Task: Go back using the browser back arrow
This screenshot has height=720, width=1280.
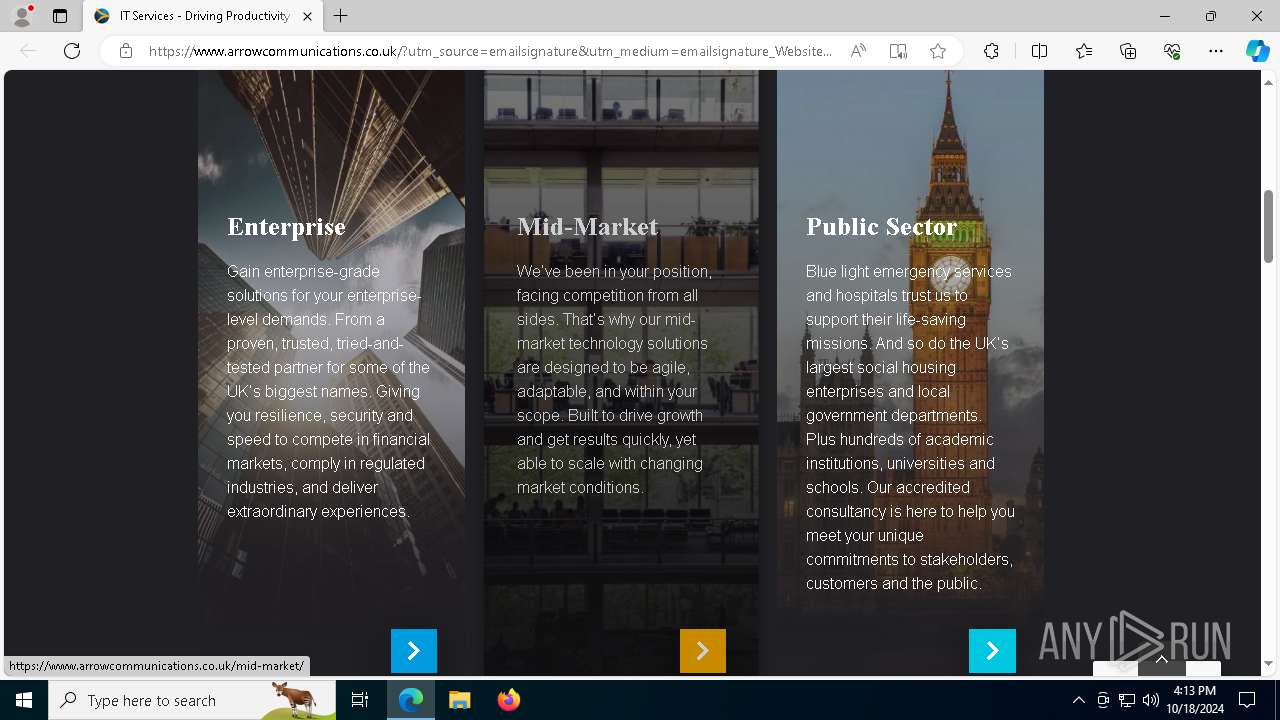Action: 28,51
